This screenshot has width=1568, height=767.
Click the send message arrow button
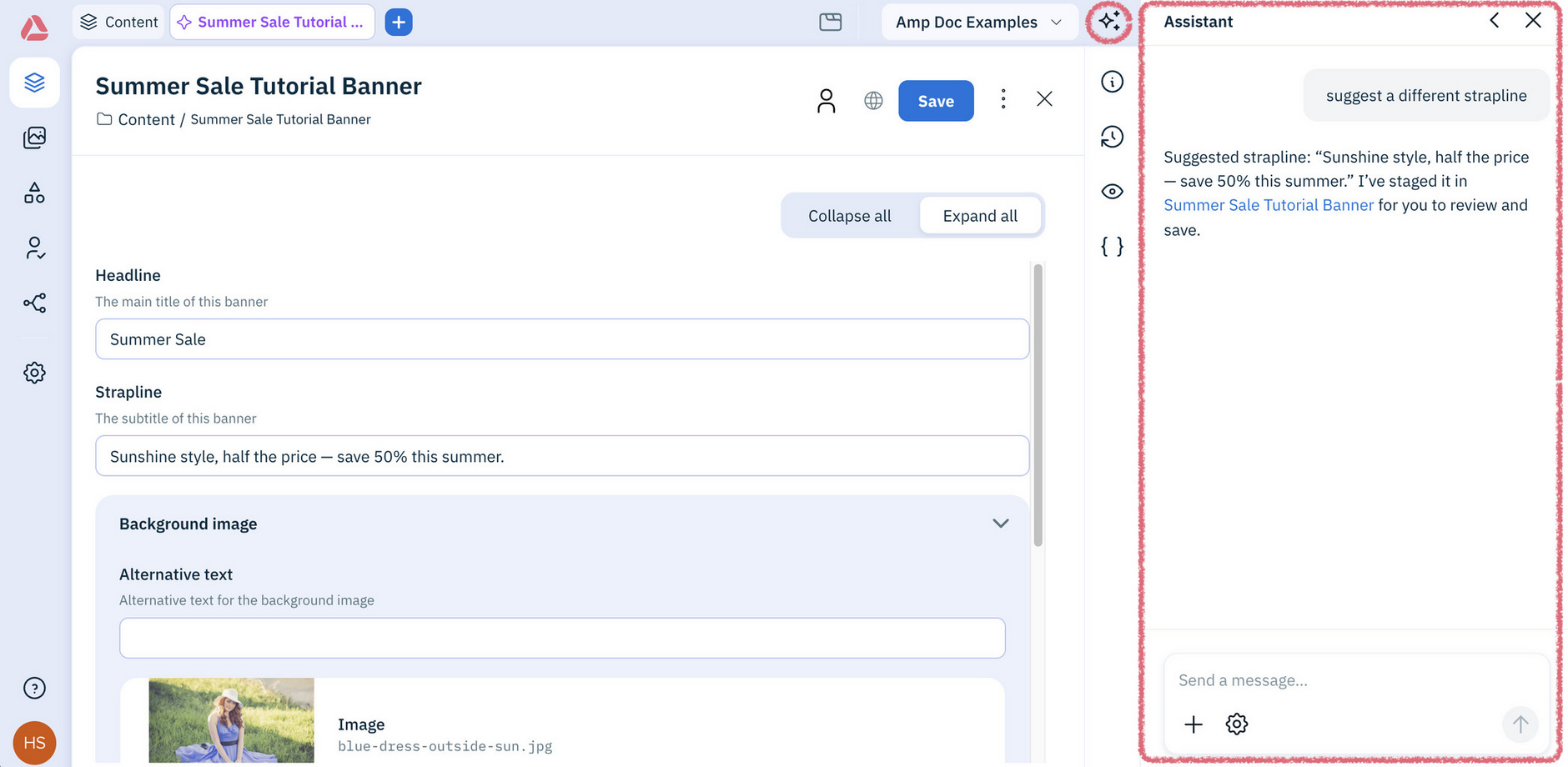click(x=1520, y=724)
